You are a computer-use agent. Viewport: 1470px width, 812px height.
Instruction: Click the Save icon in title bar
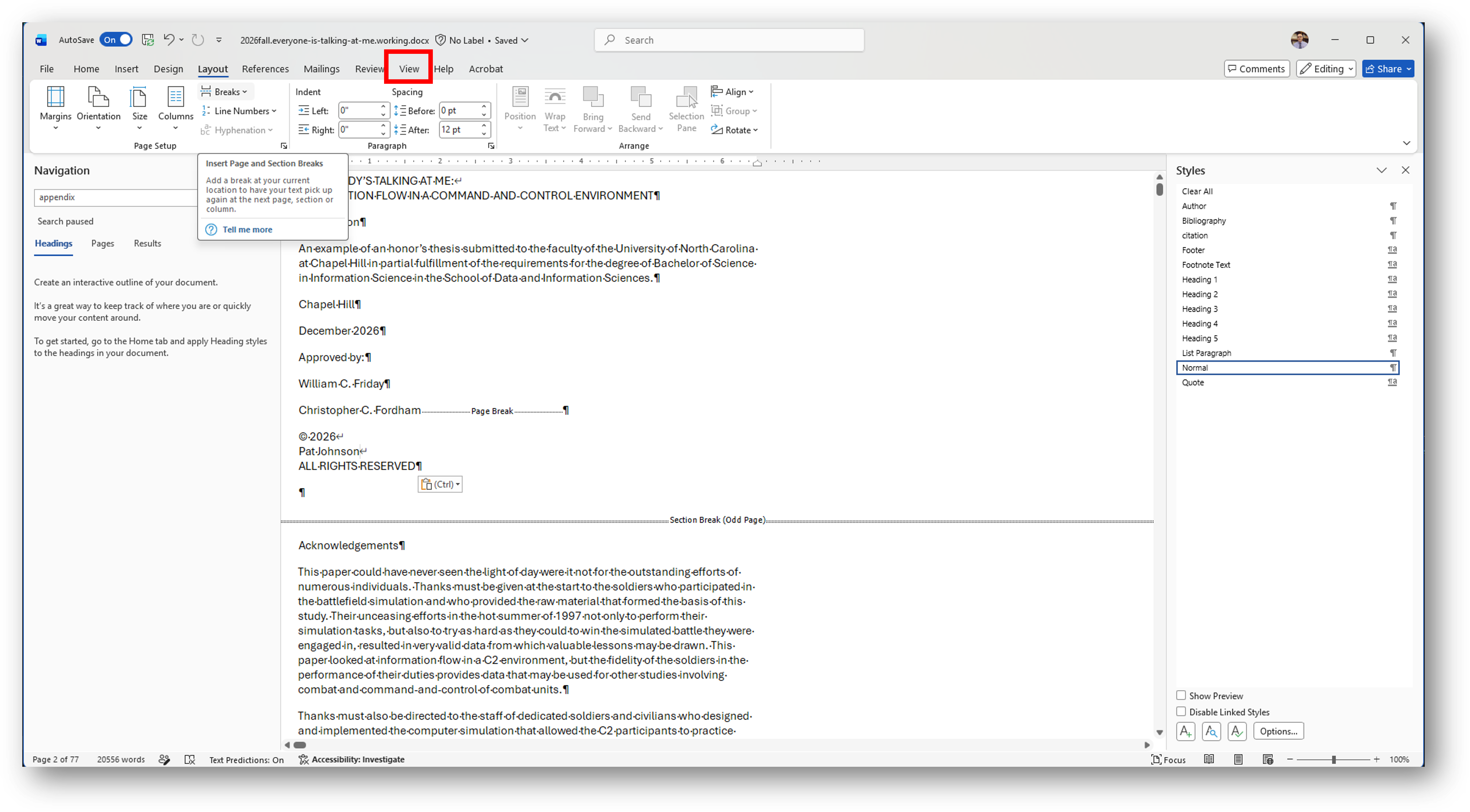tap(148, 40)
